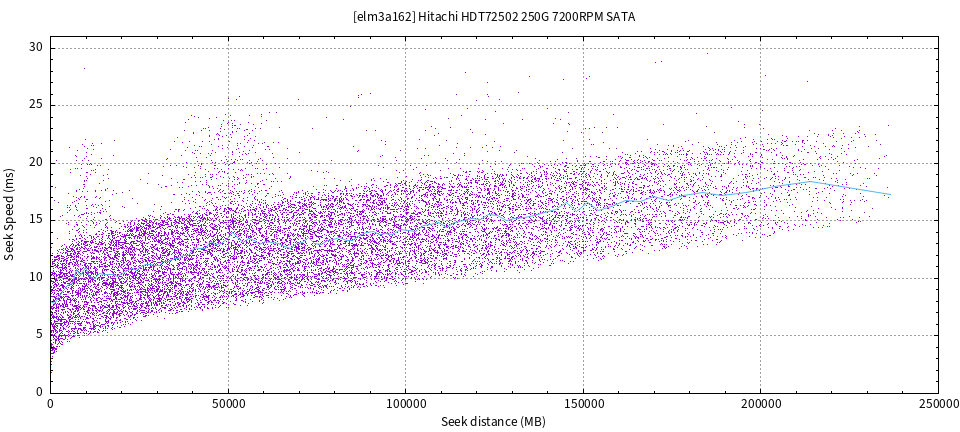960x432 pixels.
Task: Click the 10 tick label on y-axis
Action: (x=36, y=278)
